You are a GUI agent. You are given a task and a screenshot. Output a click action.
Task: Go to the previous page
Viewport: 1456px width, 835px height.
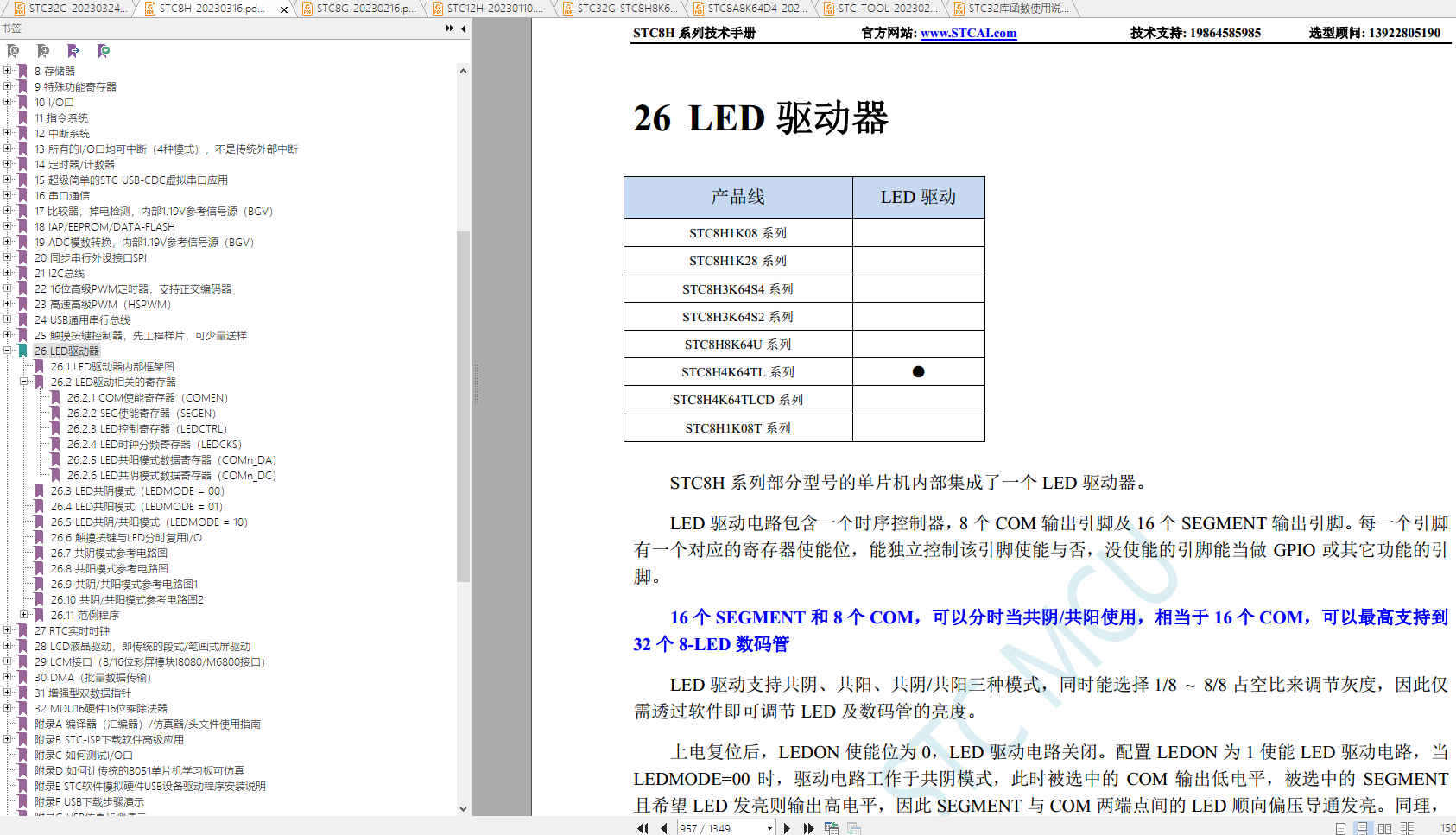[663, 828]
